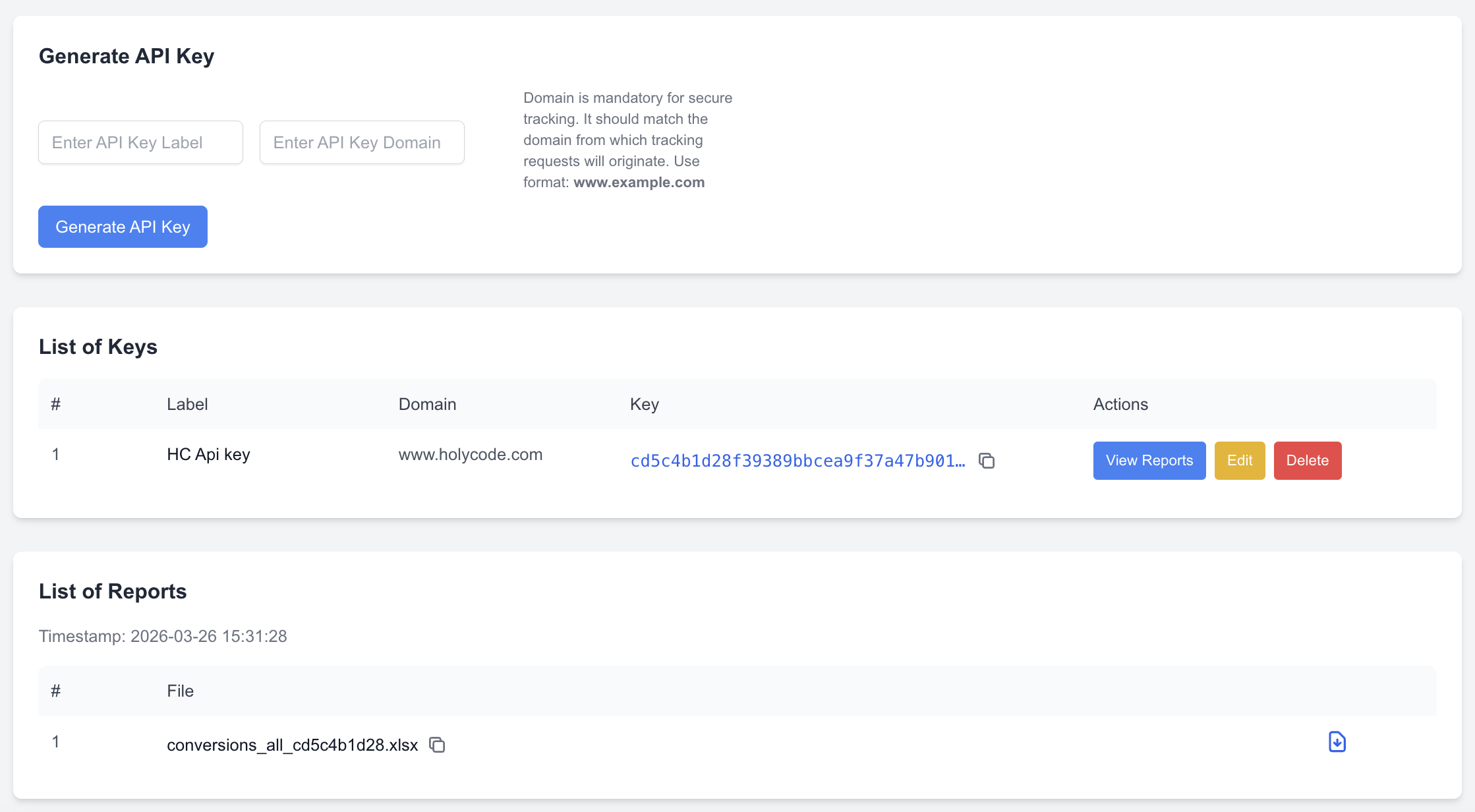This screenshot has height=812, width=1475.
Task: Select the www.holycode.com domain text
Action: click(470, 453)
